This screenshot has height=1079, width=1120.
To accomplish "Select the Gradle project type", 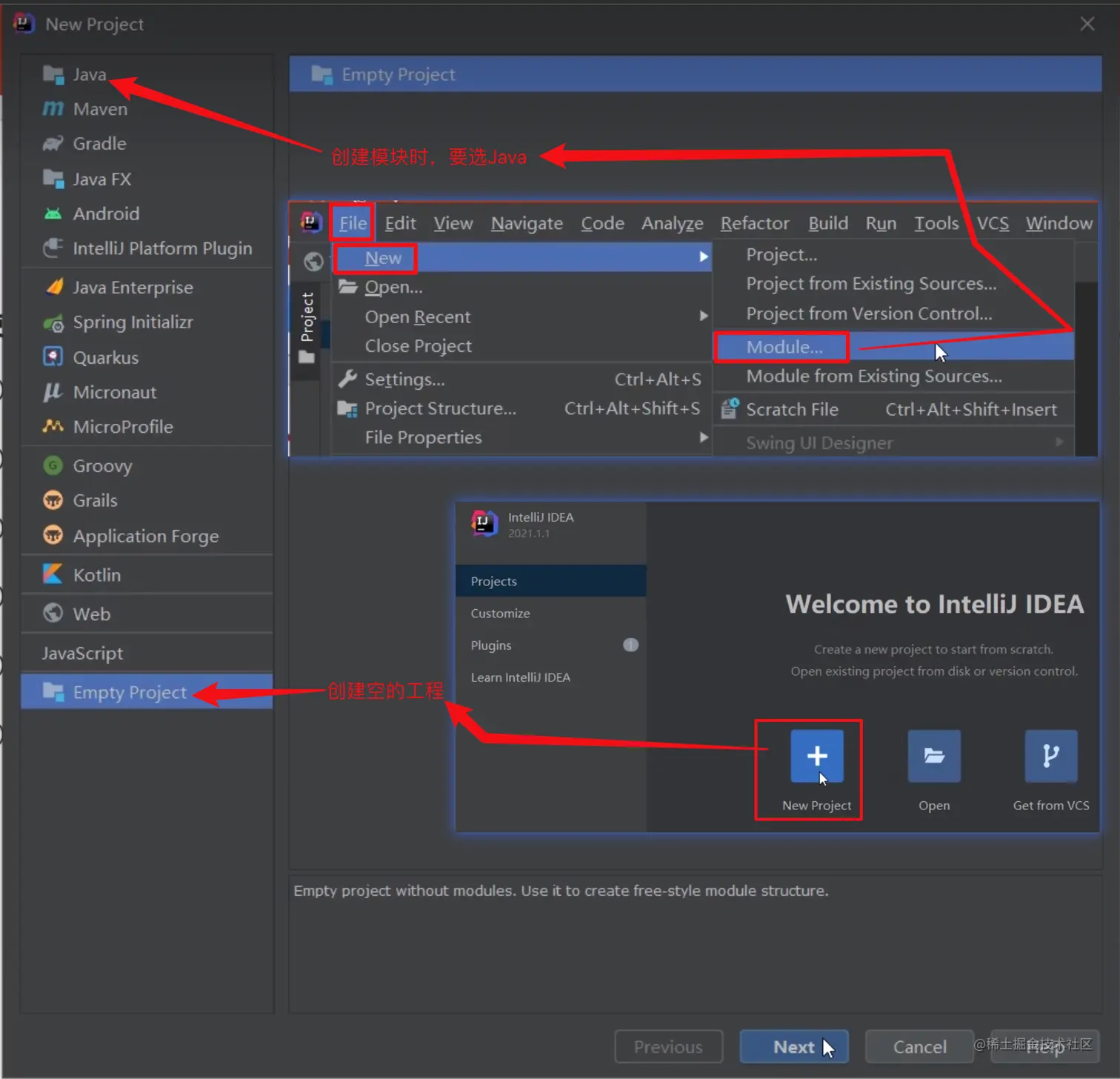I will pos(147,144).
